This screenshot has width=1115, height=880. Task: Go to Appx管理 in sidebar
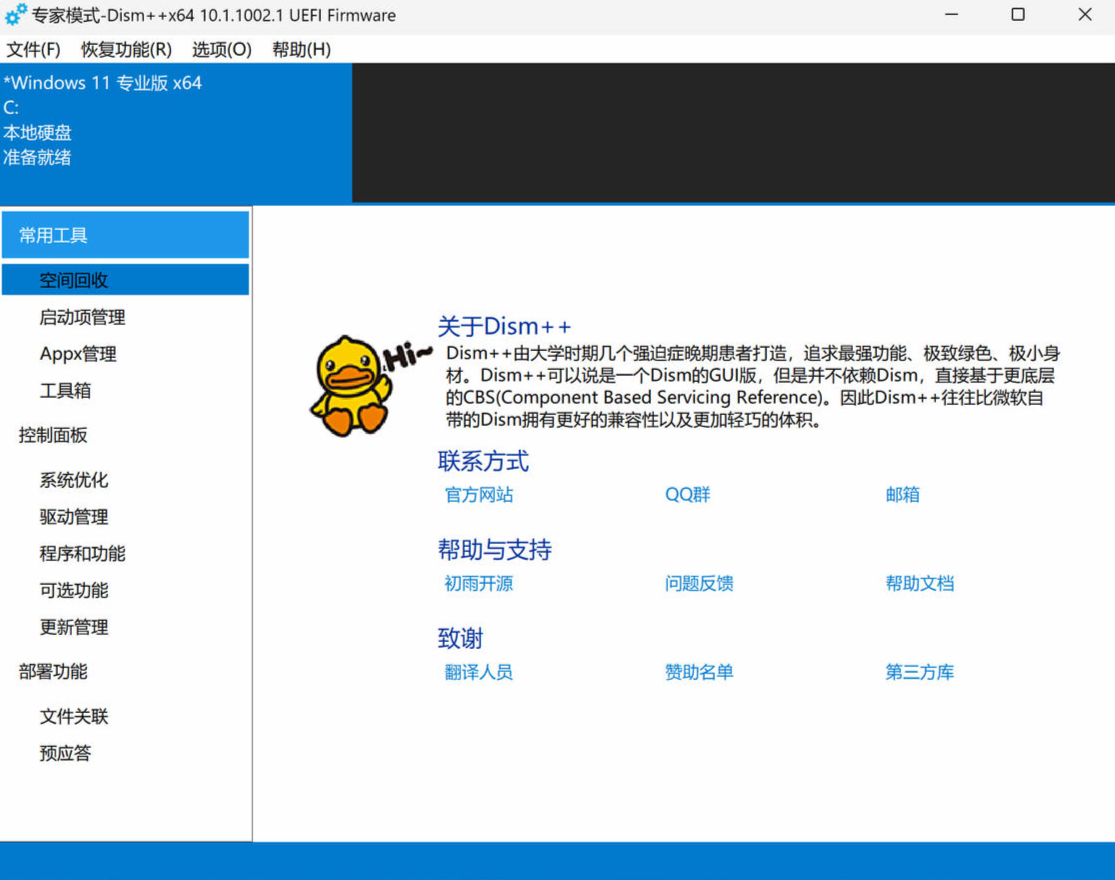point(78,354)
